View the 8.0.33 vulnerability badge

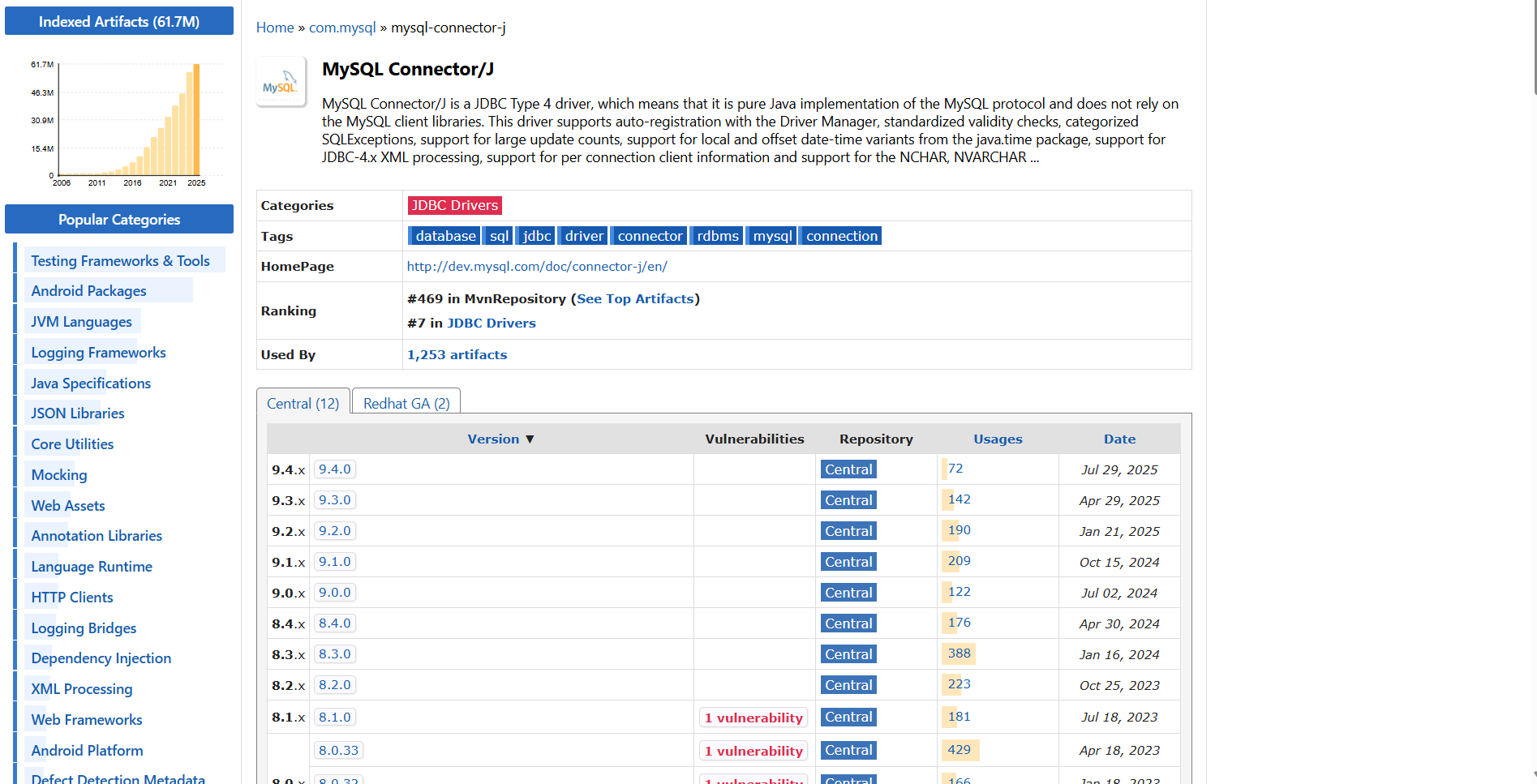coord(753,751)
